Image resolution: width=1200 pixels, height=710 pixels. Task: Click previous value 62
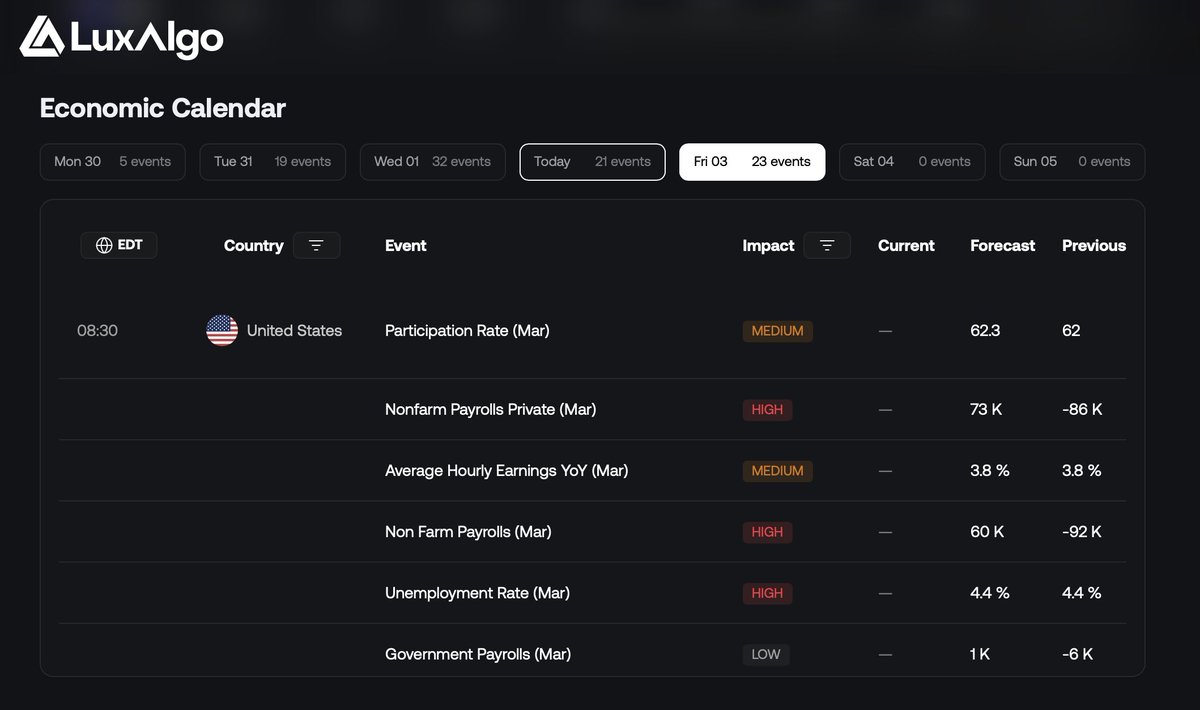pos(1071,330)
